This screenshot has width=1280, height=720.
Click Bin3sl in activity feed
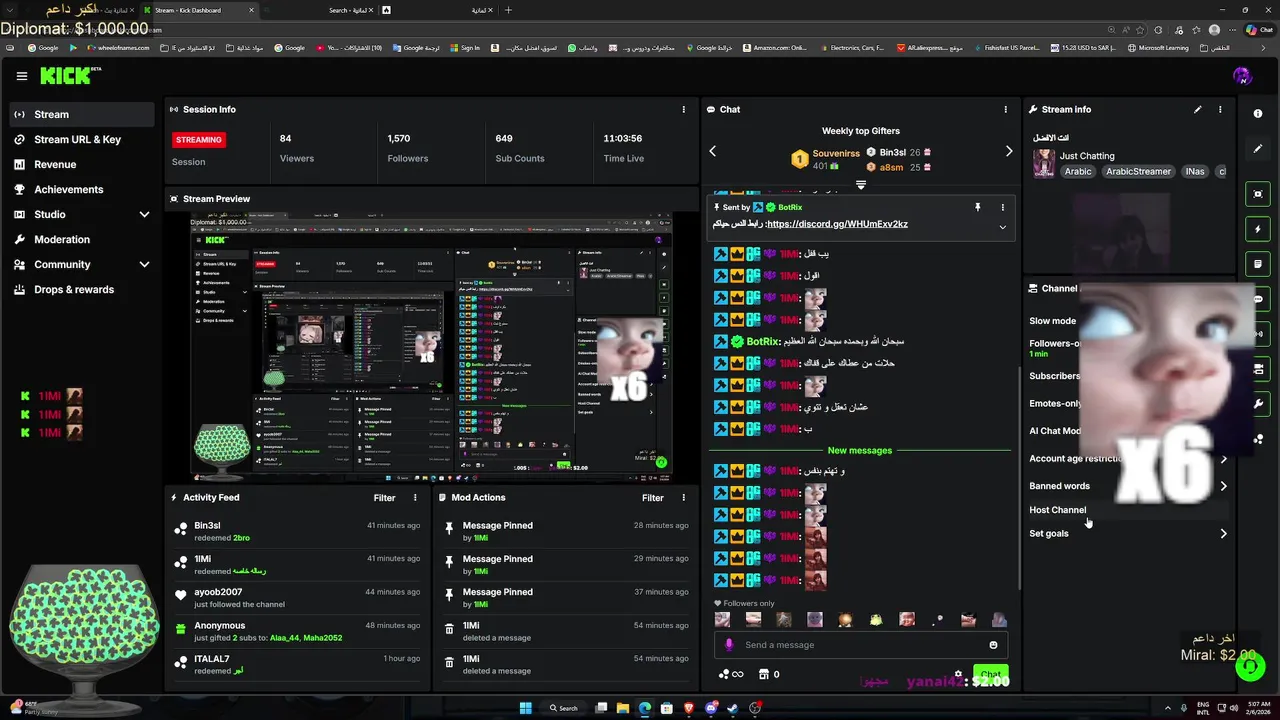click(x=207, y=525)
